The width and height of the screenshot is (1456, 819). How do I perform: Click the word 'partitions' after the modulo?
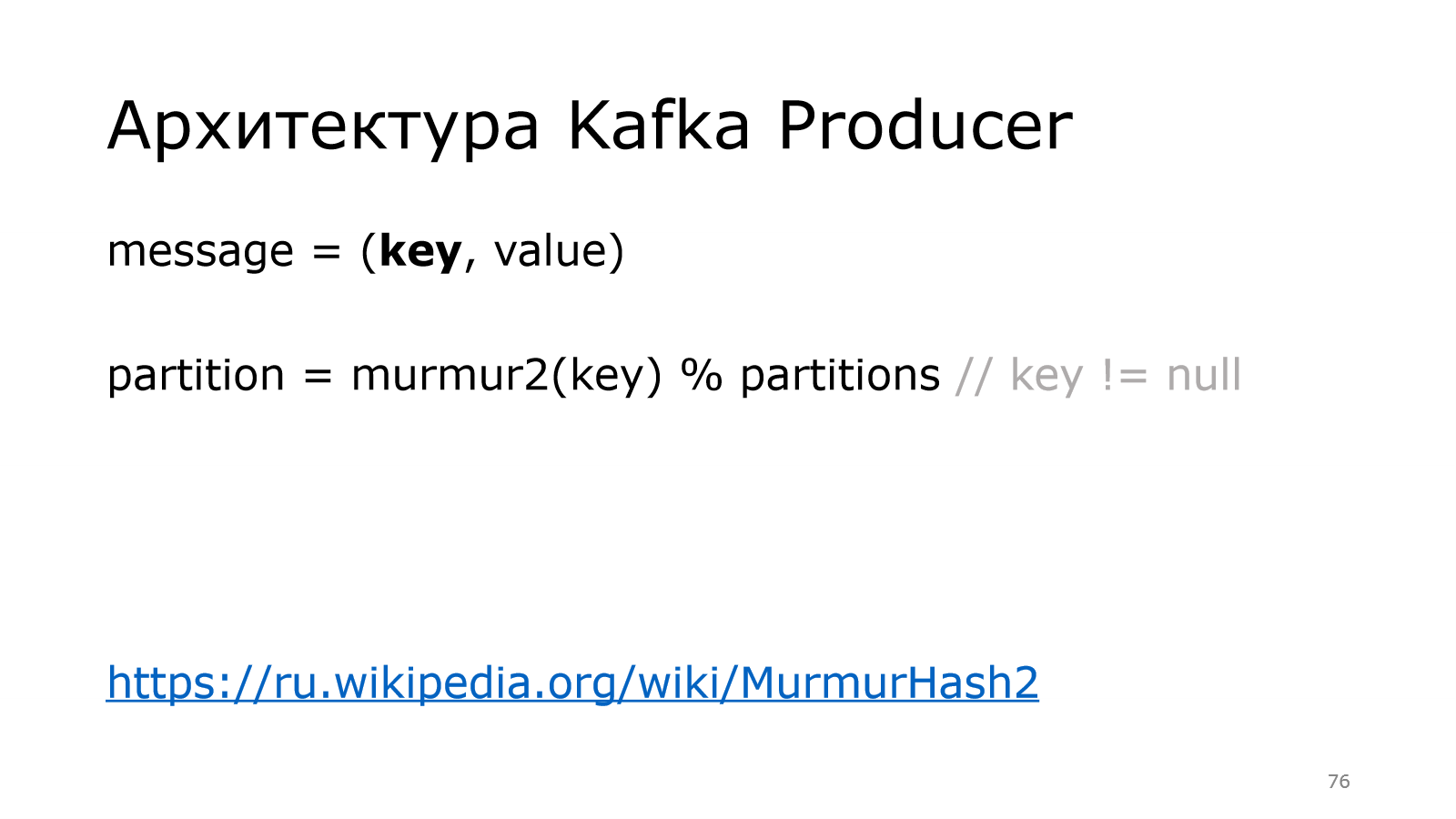839,376
